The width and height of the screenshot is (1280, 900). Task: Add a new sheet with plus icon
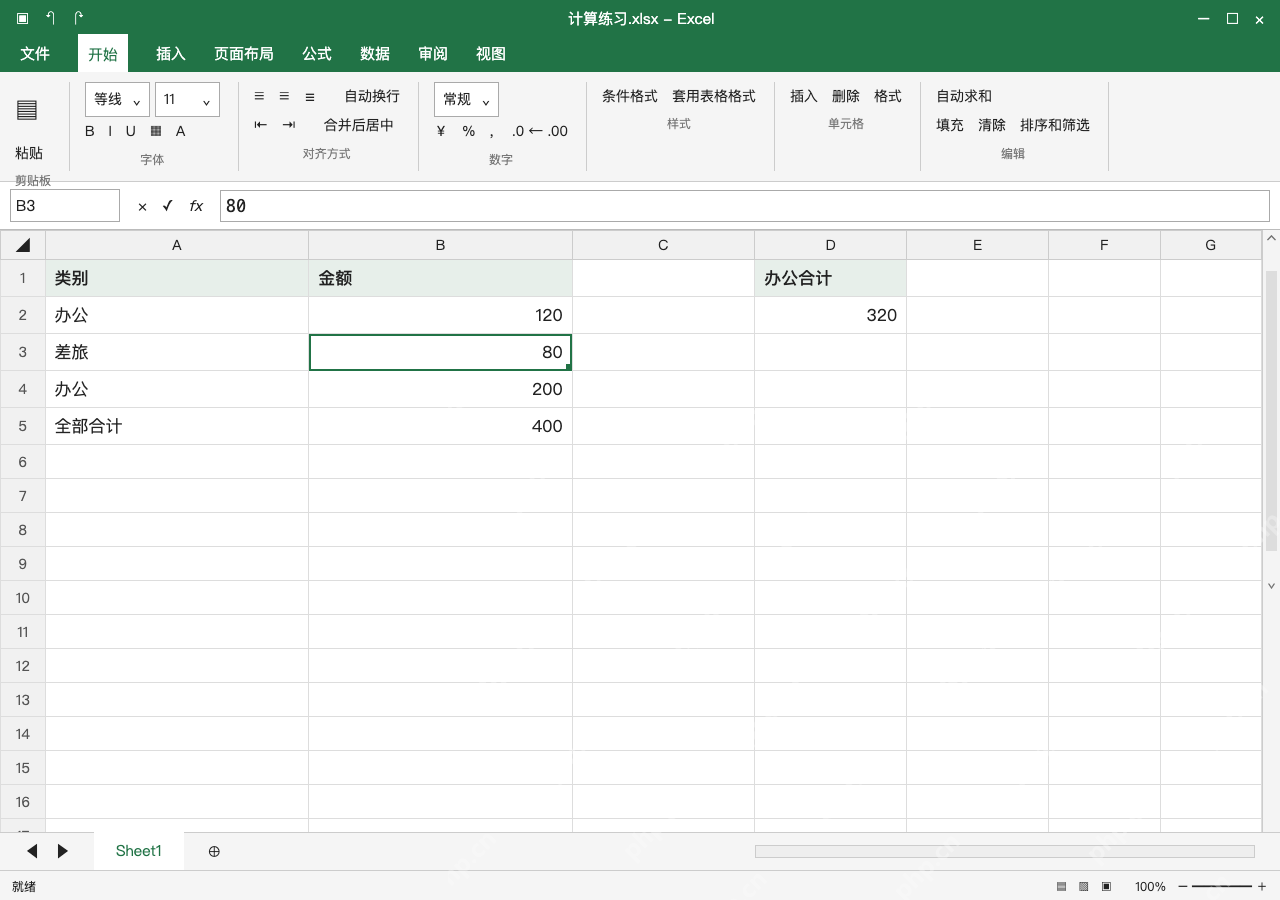[214, 851]
